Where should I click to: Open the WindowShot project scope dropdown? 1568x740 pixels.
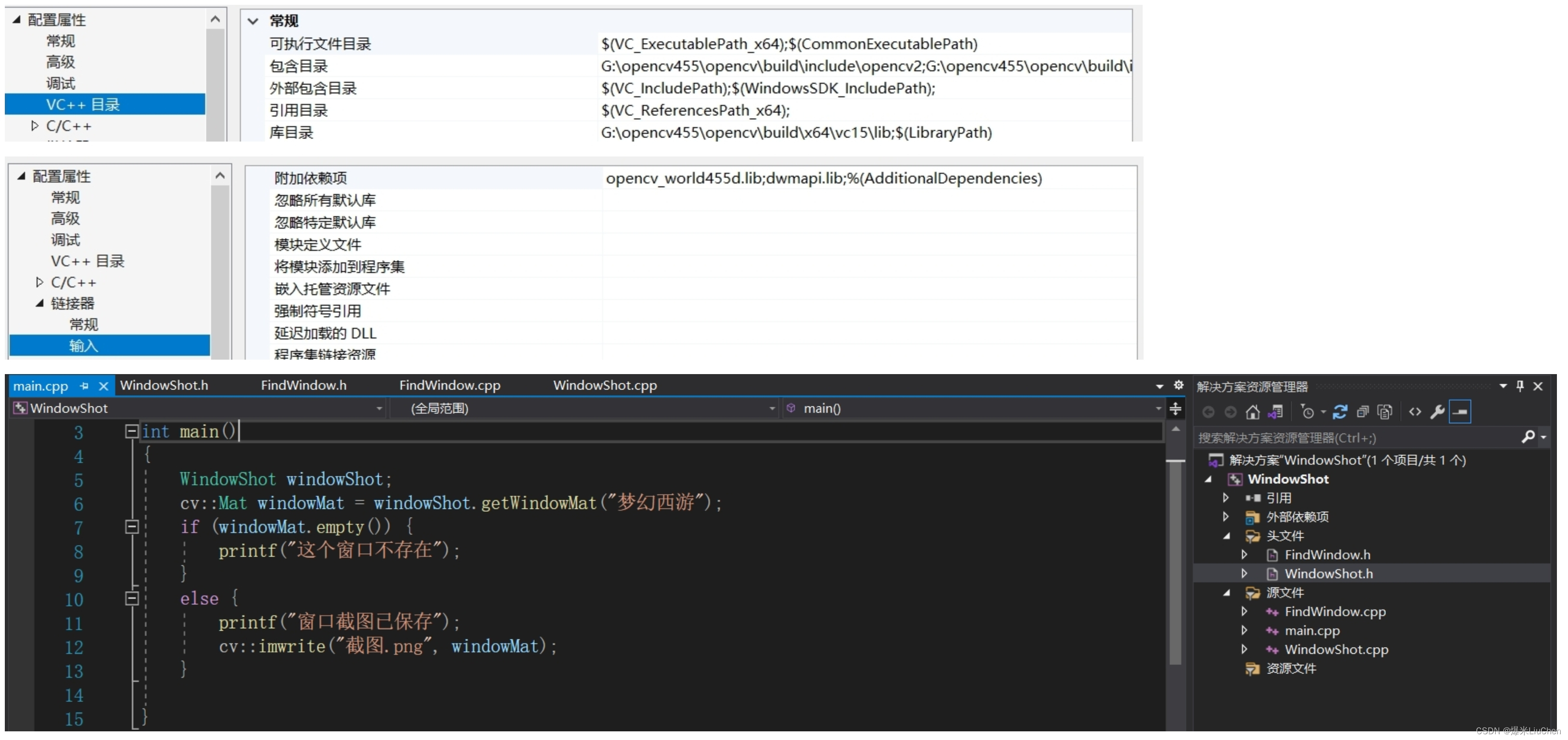(x=379, y=408)
